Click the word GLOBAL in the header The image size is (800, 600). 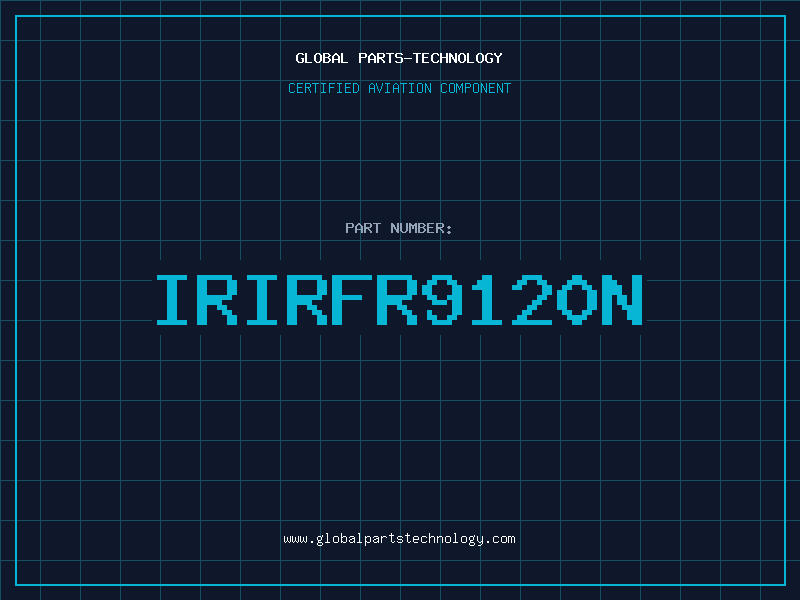321,58
